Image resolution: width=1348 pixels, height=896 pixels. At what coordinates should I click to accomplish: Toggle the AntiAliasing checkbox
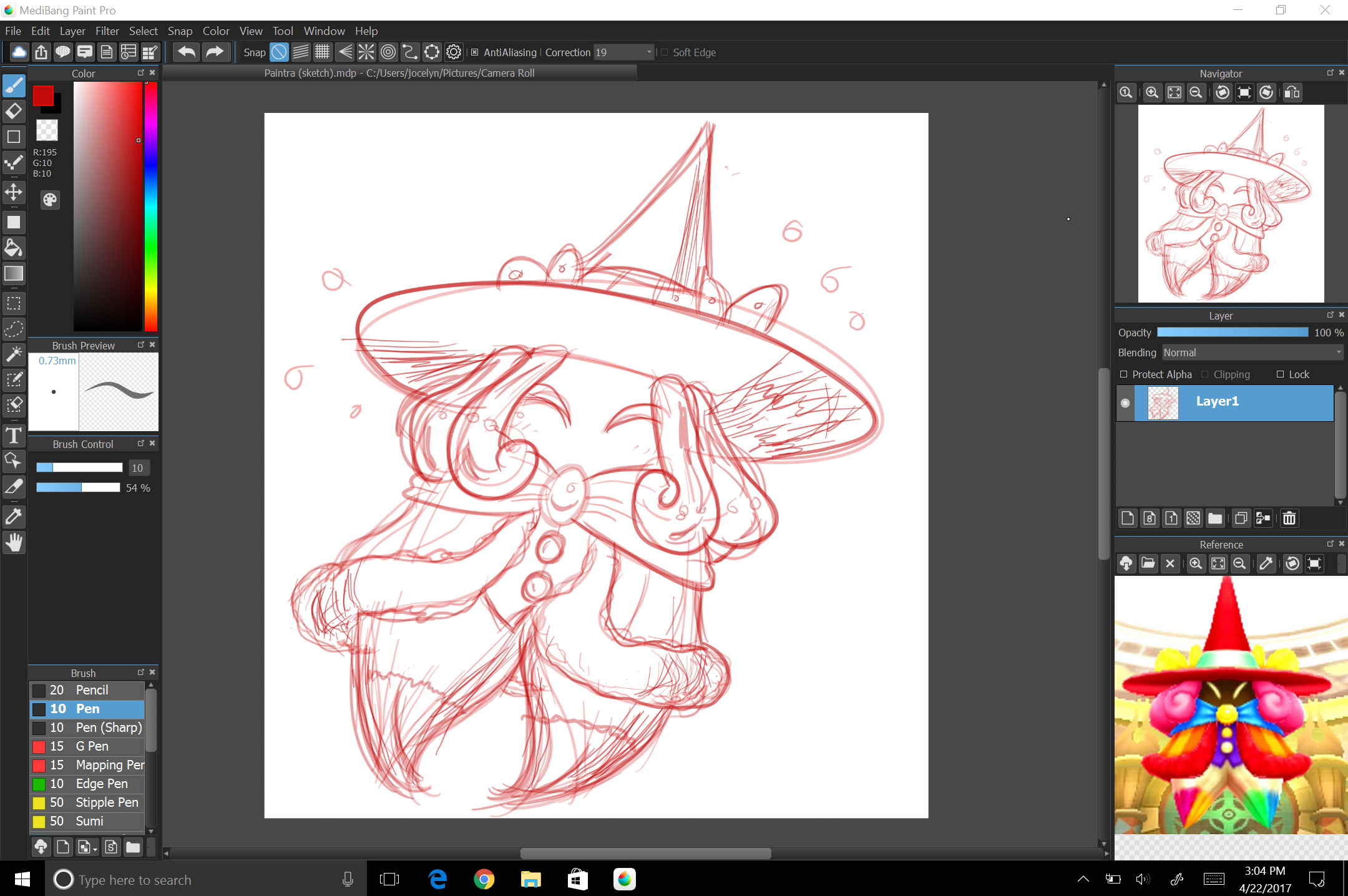tap(475, 52)
